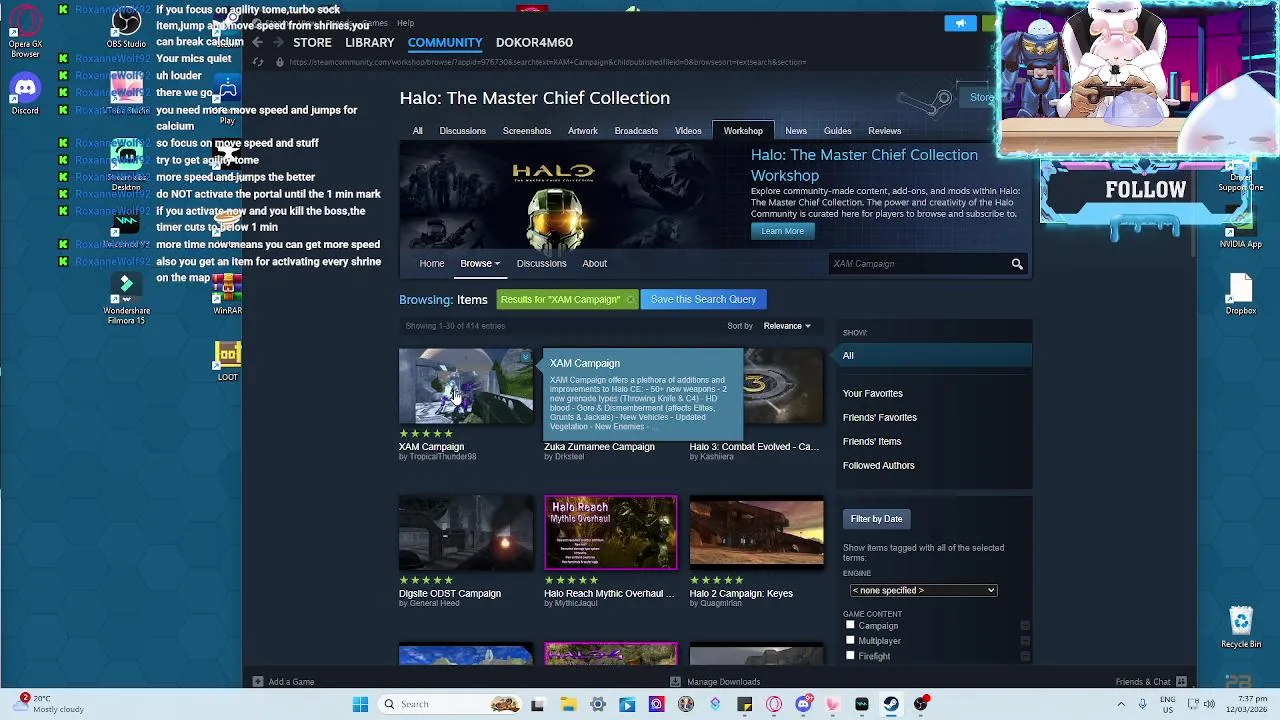Open the STORE menu in Steam
Viewport: 1280px width, 720px height.
coord(312,42)
